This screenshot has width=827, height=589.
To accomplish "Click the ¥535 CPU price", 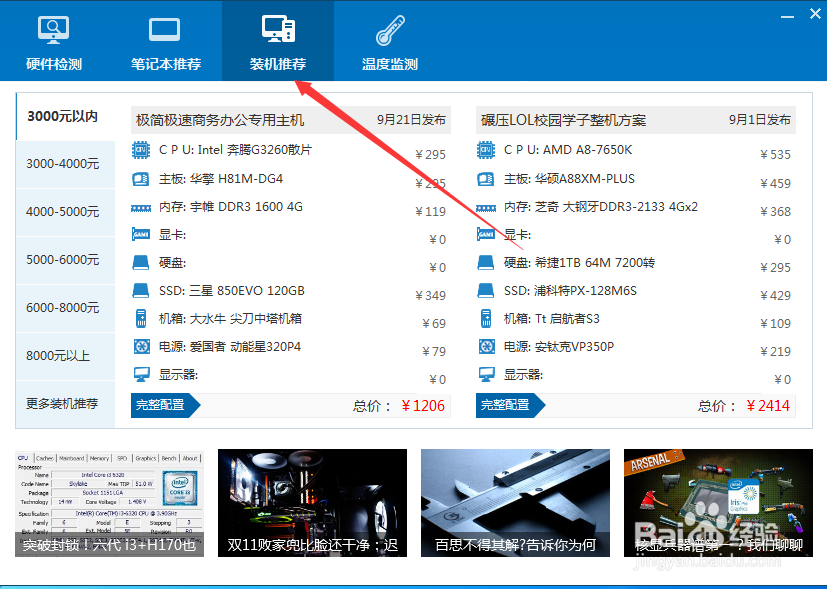I will [x=775, y=155].
